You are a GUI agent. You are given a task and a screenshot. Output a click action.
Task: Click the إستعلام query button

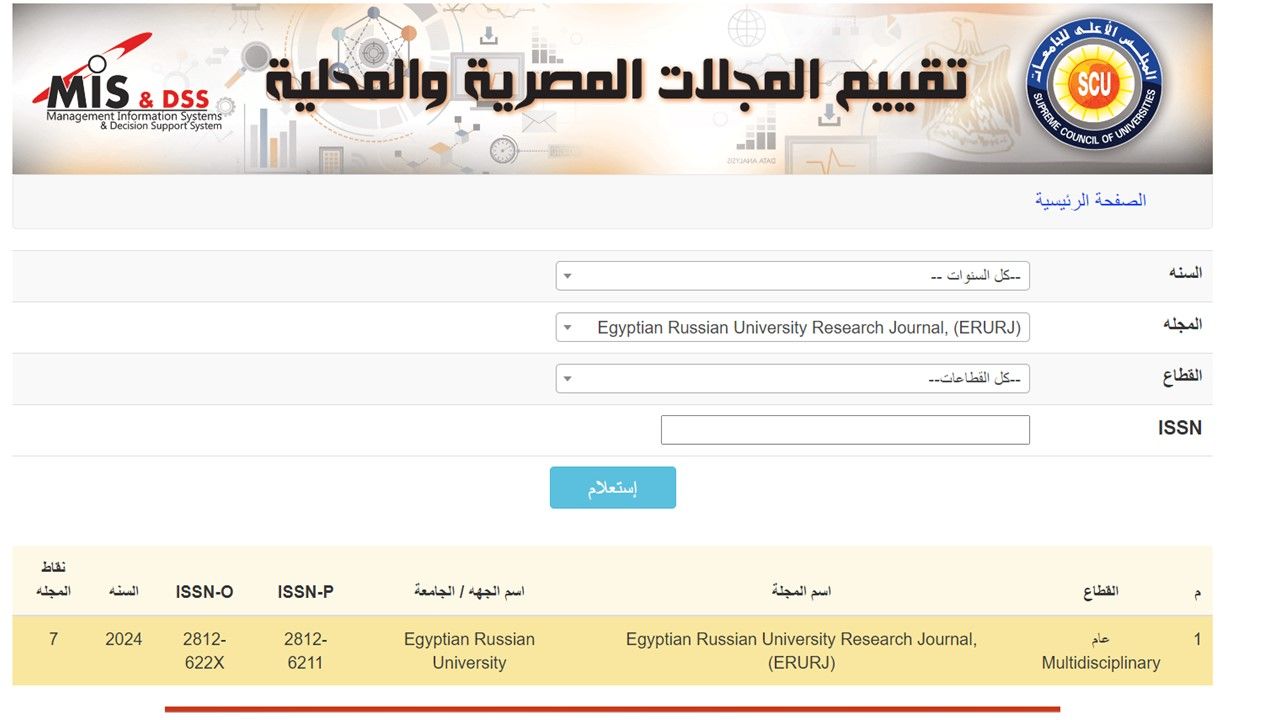(x=613, y=488)
